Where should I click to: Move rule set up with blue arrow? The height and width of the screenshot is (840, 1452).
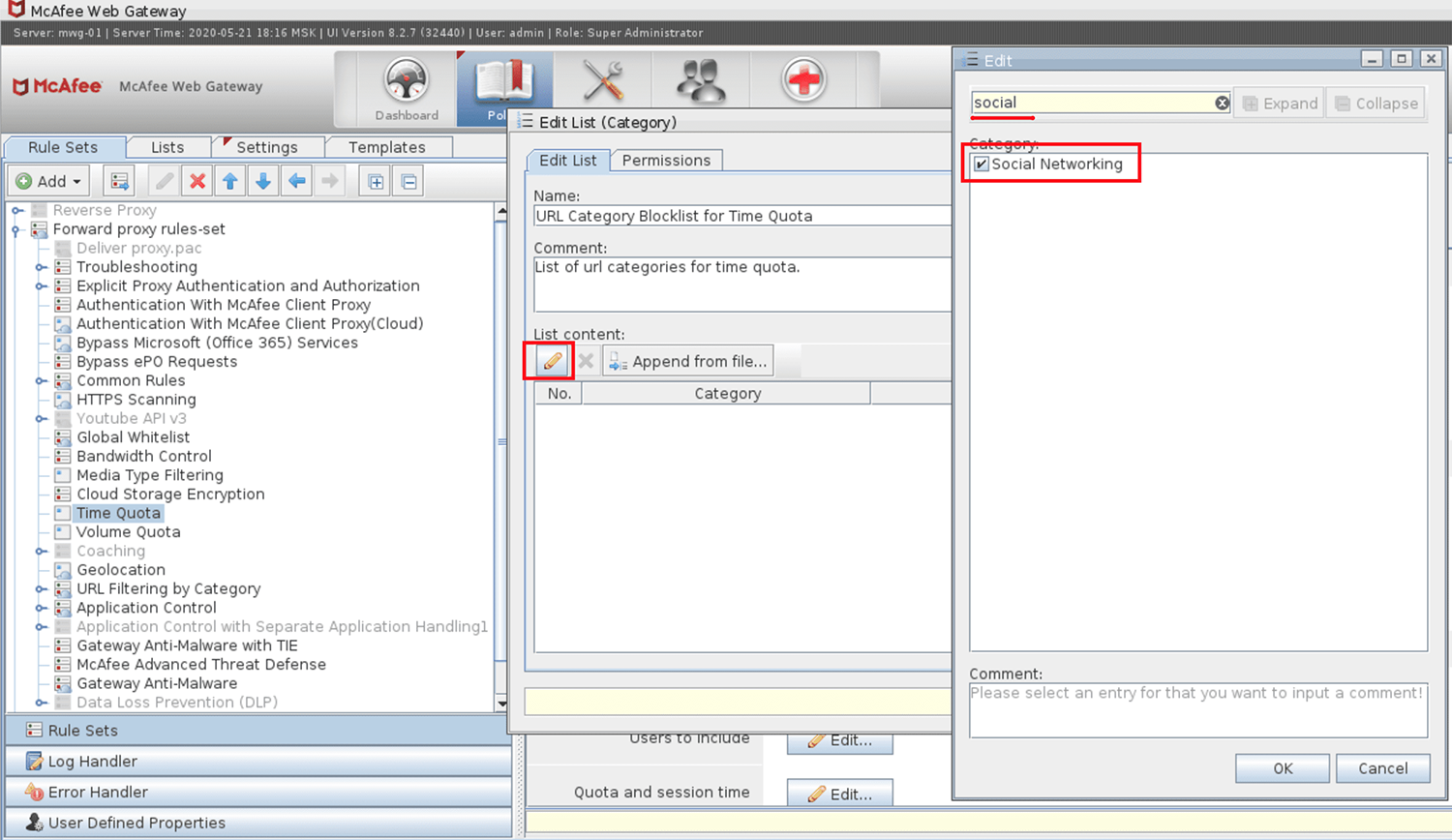(x=230, y=181)
